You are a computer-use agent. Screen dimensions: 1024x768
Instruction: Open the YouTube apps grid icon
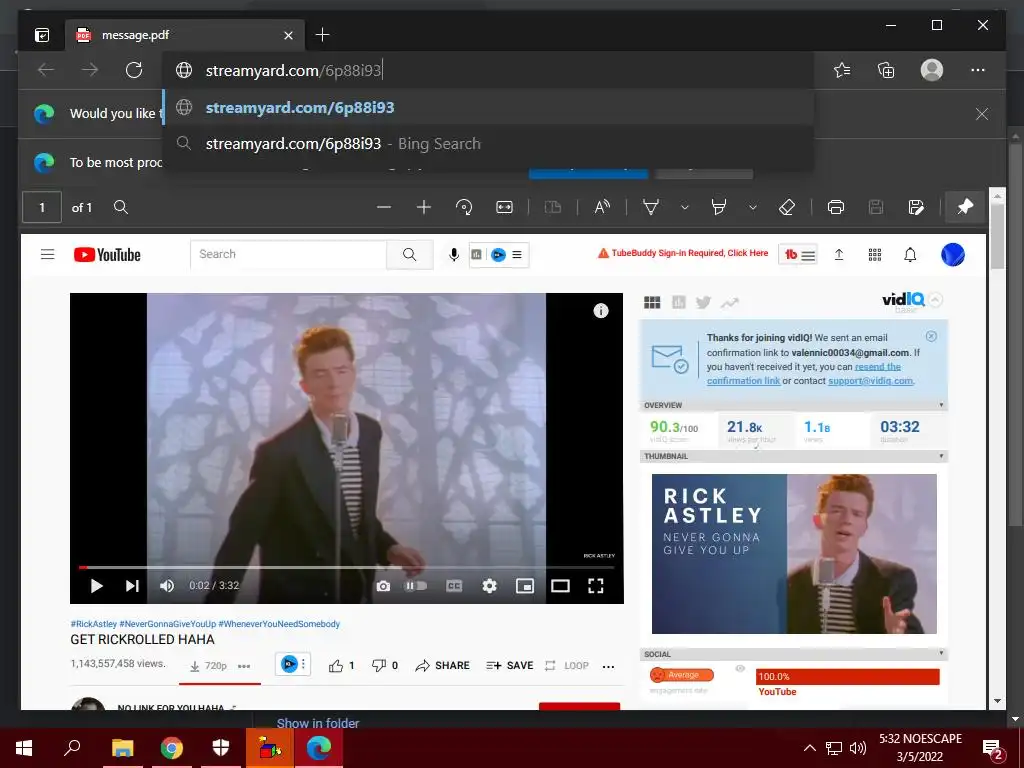(x=875, y=255)
